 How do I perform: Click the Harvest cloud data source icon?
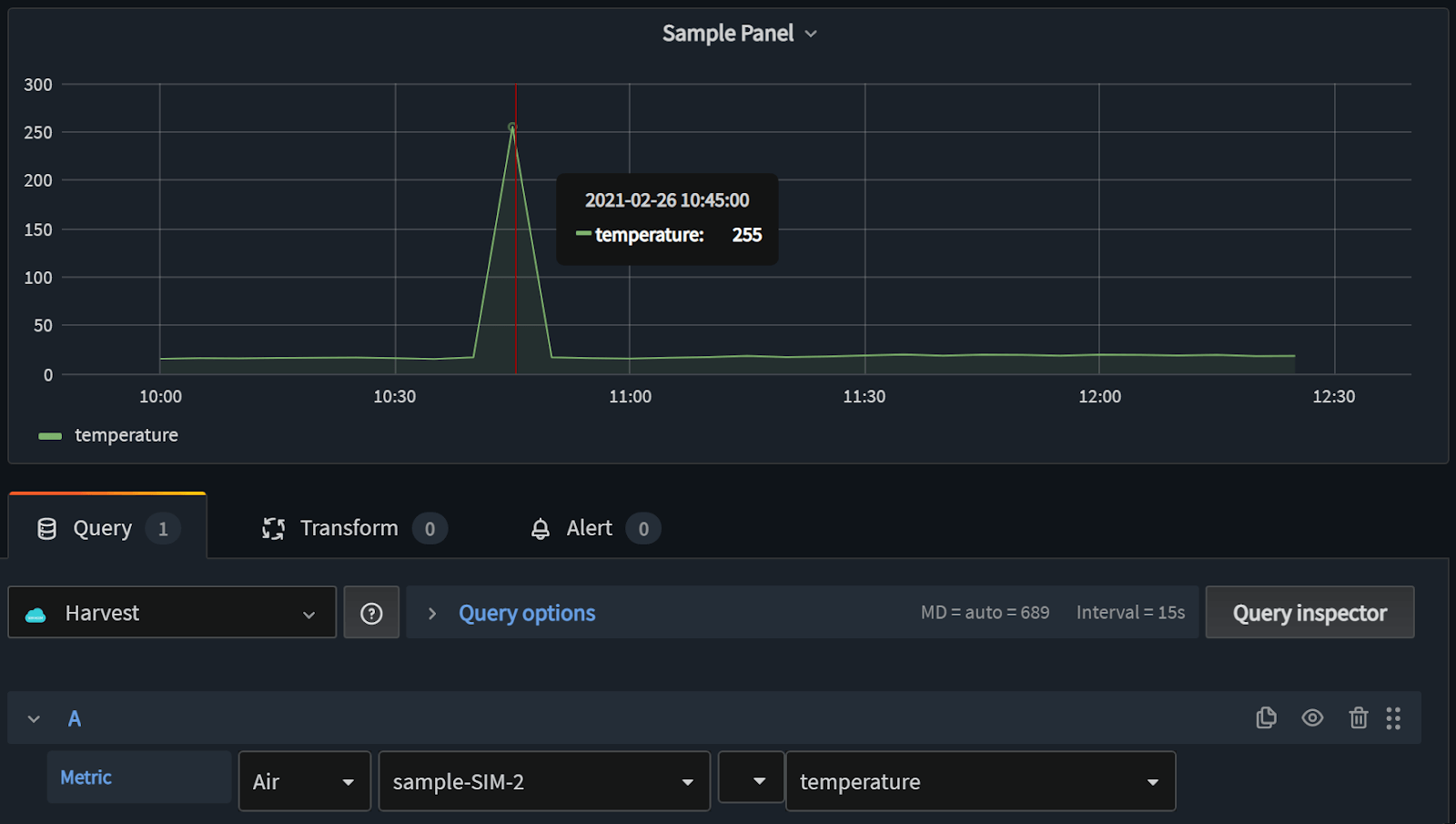coord(35,615)
